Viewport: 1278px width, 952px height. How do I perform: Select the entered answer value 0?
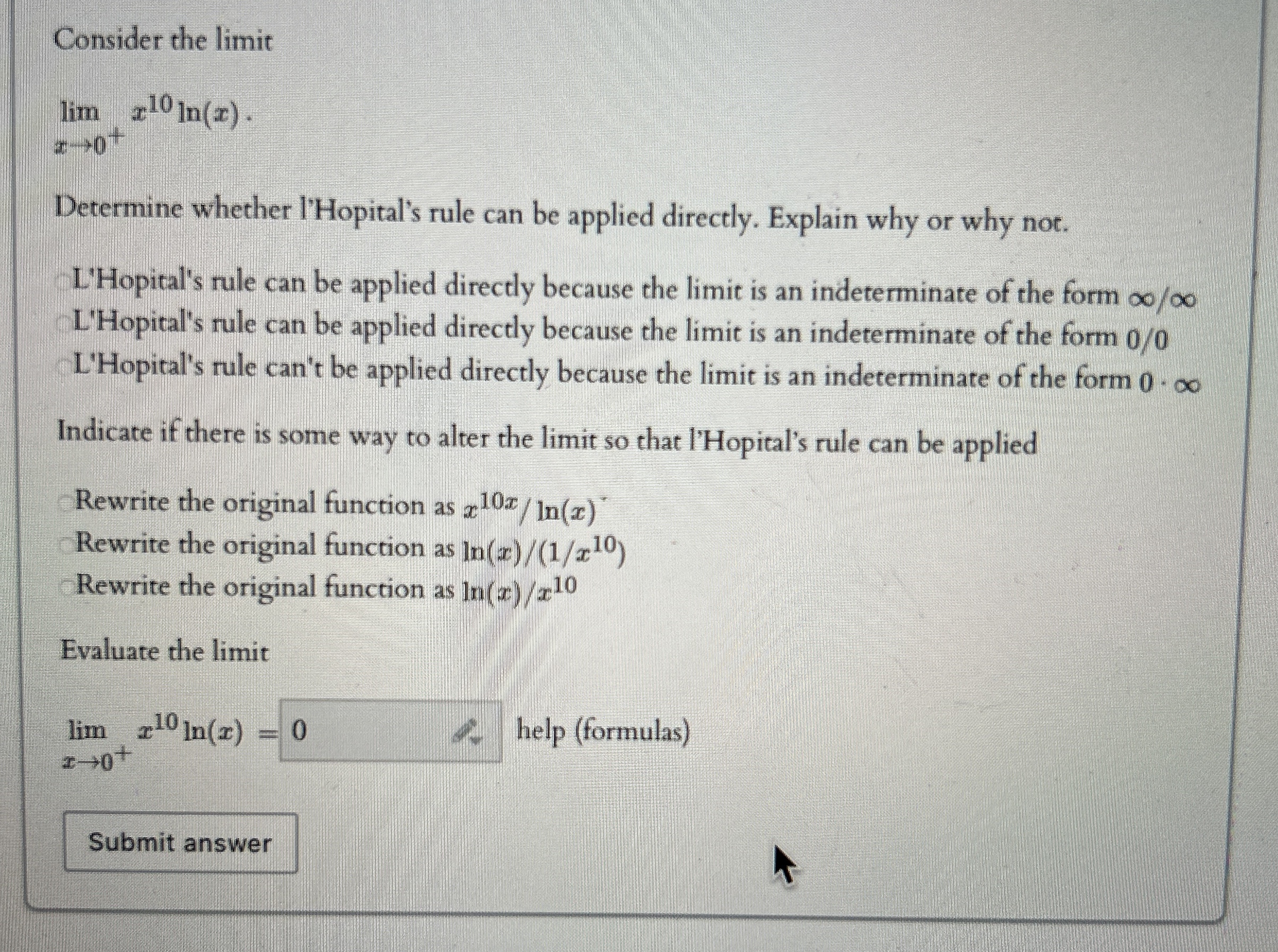[x=299, y=731]
